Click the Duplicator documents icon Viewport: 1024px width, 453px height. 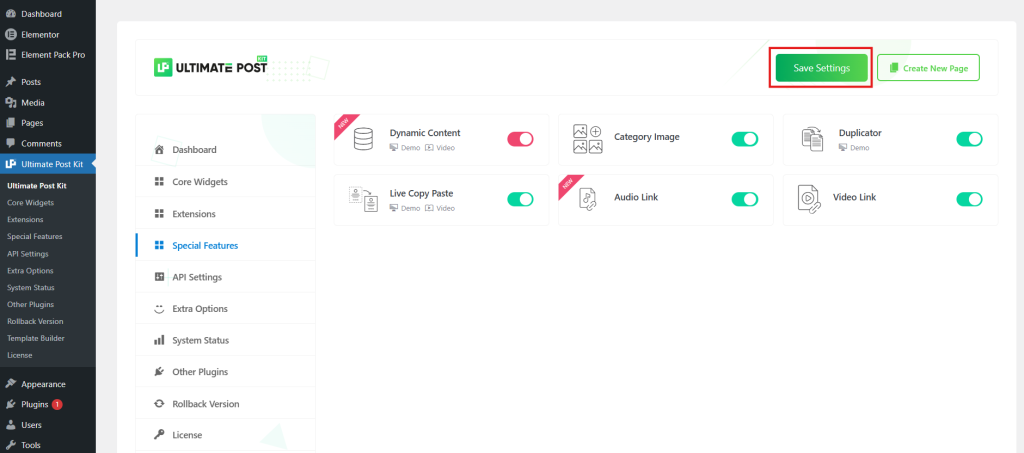812,139
